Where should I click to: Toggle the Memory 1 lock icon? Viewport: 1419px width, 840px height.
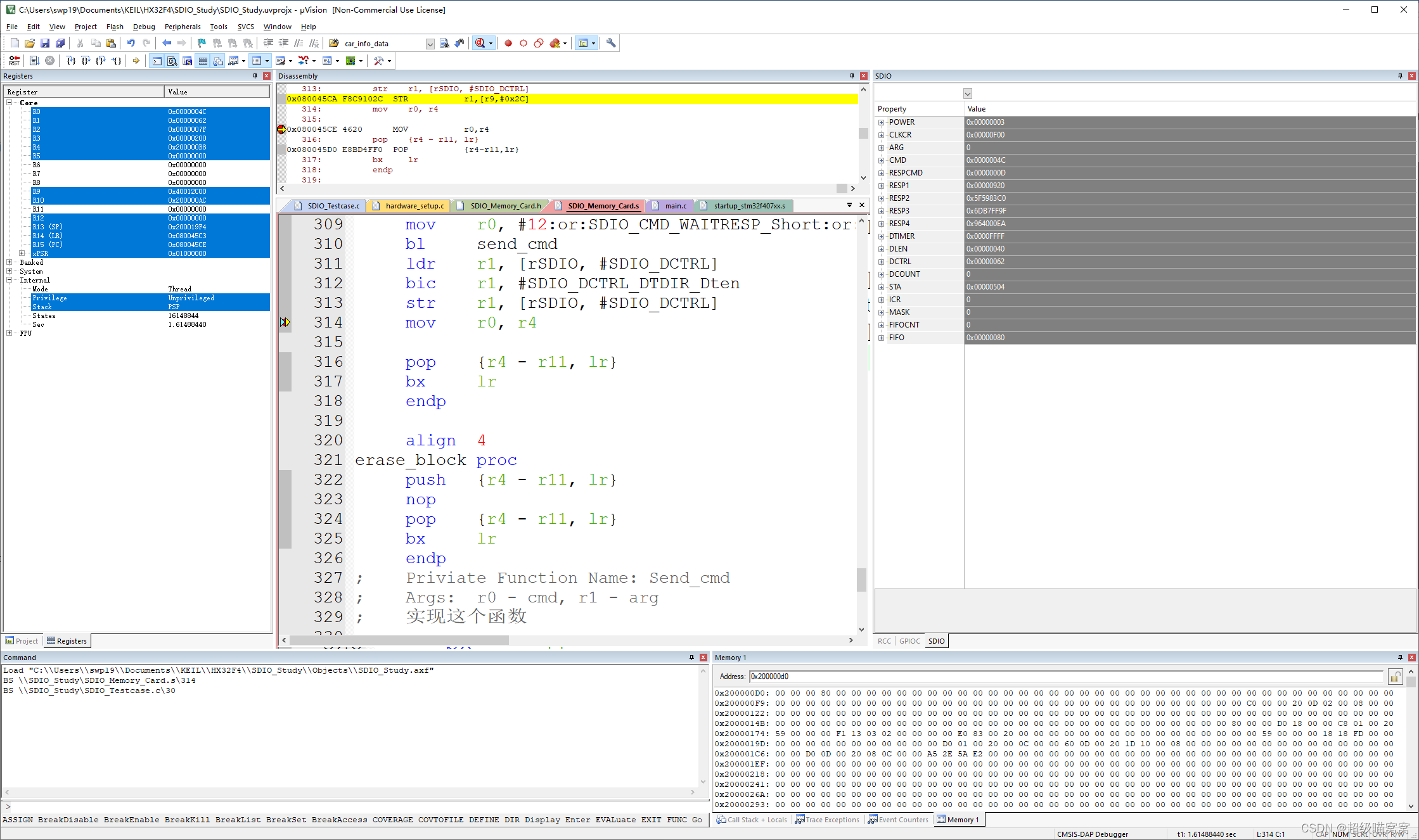[1395, 677]
